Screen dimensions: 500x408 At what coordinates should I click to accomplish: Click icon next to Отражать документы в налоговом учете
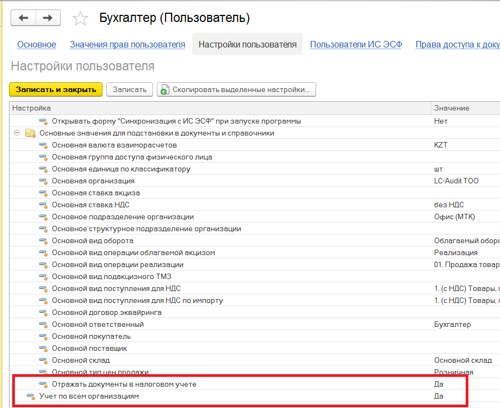point(43,384)
